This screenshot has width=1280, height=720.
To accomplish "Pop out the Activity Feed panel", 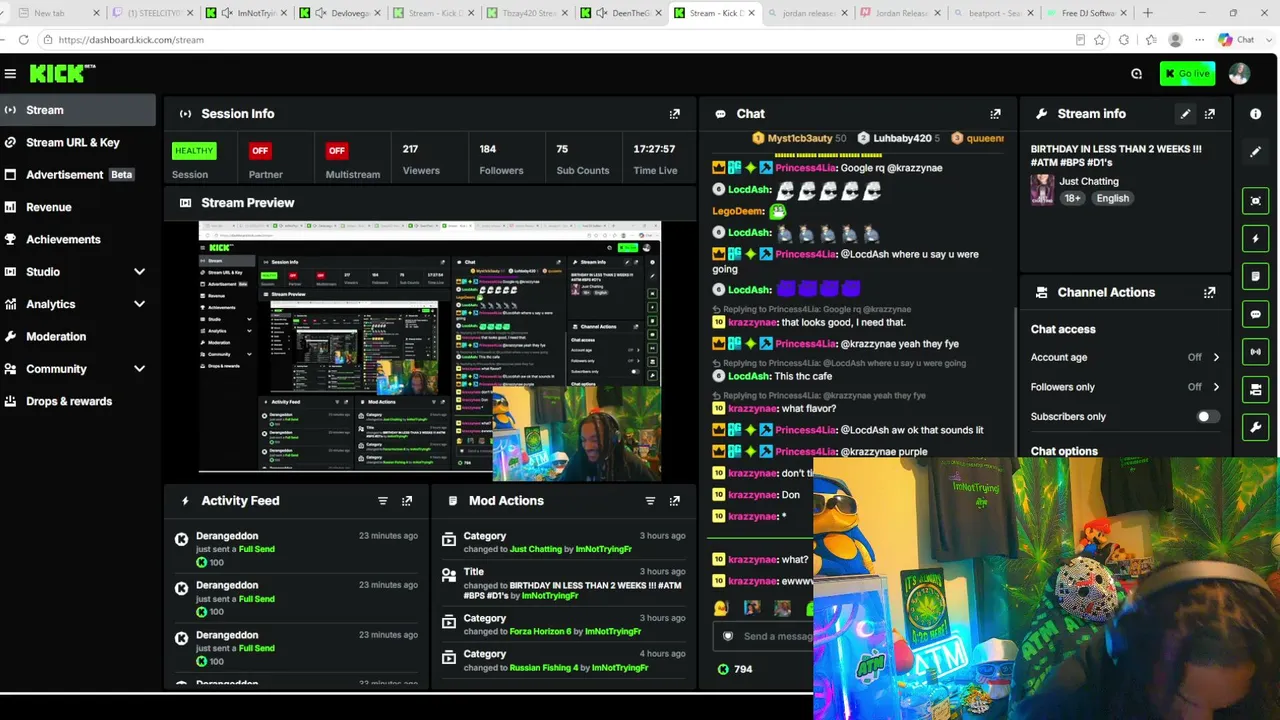I will [x=407, y=501].
